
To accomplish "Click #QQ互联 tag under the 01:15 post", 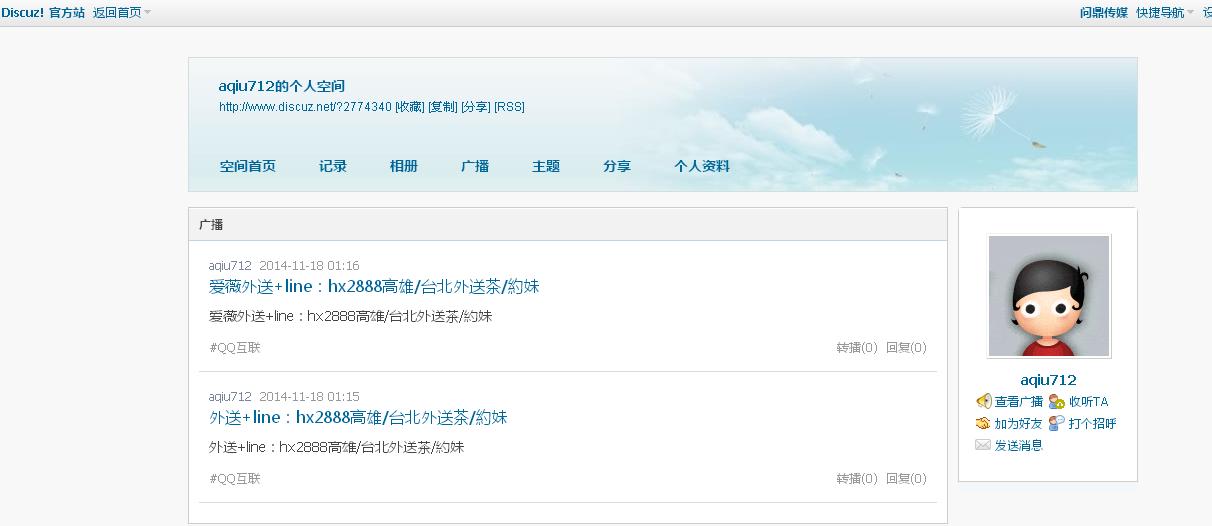I will tap(235, 479).
